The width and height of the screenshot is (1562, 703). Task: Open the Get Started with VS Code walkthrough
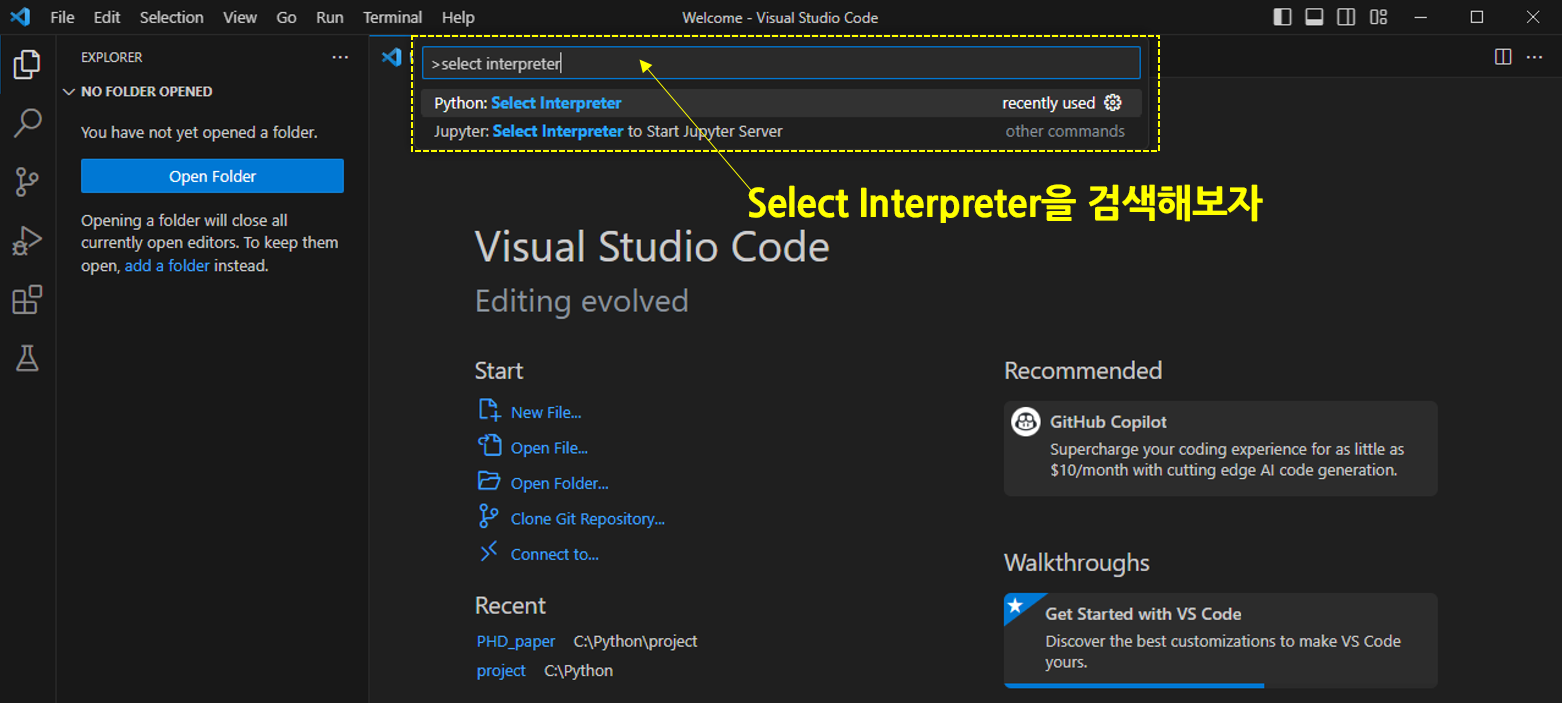[1220, 640]
